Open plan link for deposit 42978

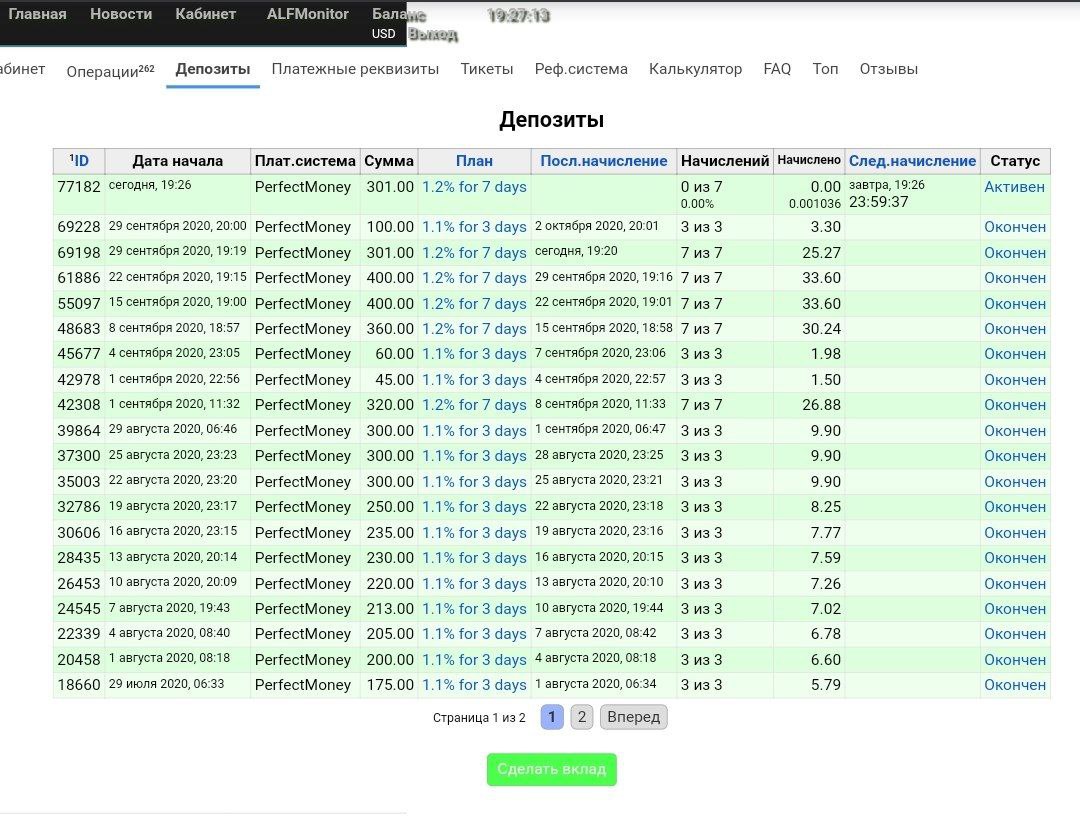click(474, 379)
